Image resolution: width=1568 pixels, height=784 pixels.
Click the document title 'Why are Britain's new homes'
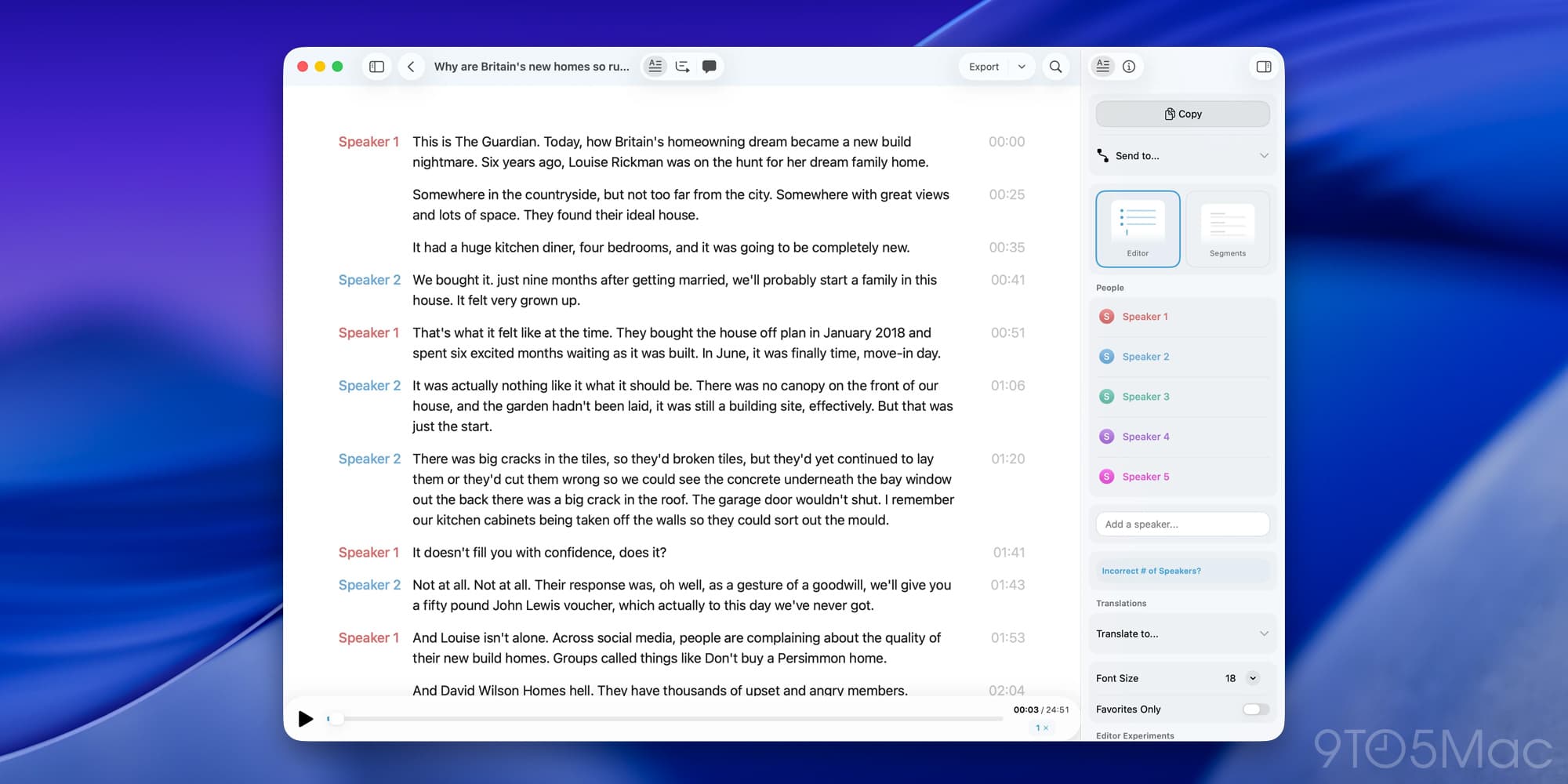pyautogui.click(x=532, y=67)
